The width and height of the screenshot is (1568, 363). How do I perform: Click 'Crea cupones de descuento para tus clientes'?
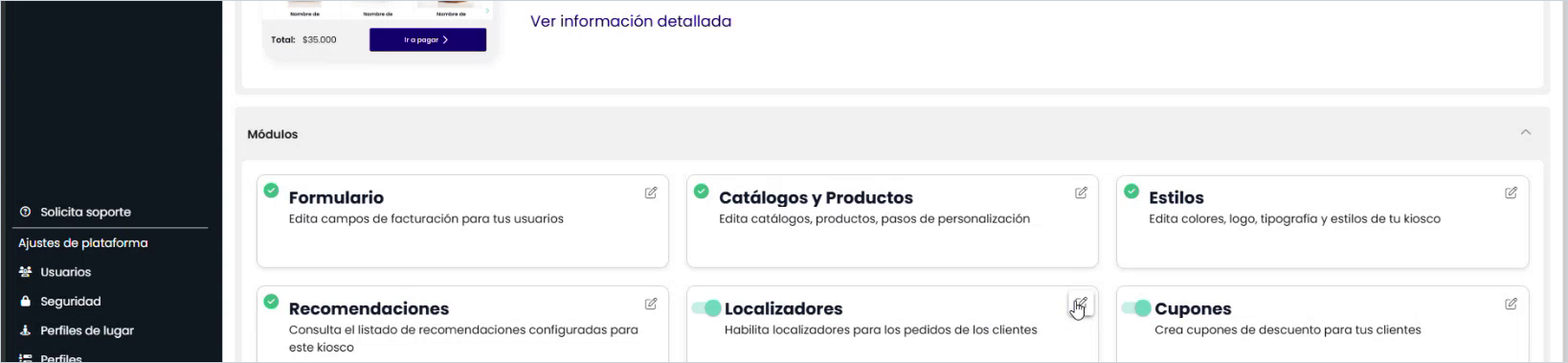coord(1288,329)
